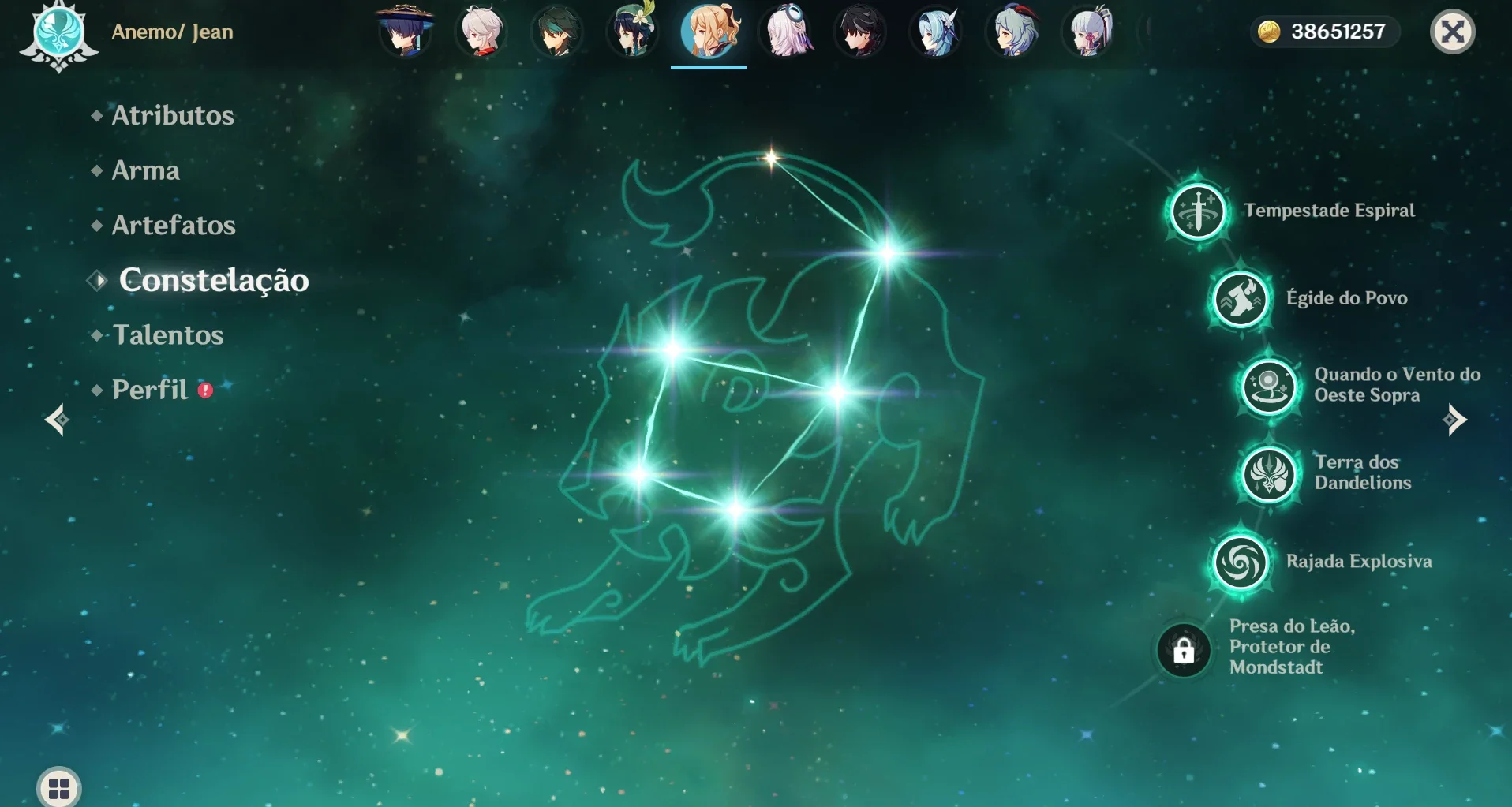Click the Mora balance 38651257
The image size is (1512, 807).
click(x=1338, y=32)
